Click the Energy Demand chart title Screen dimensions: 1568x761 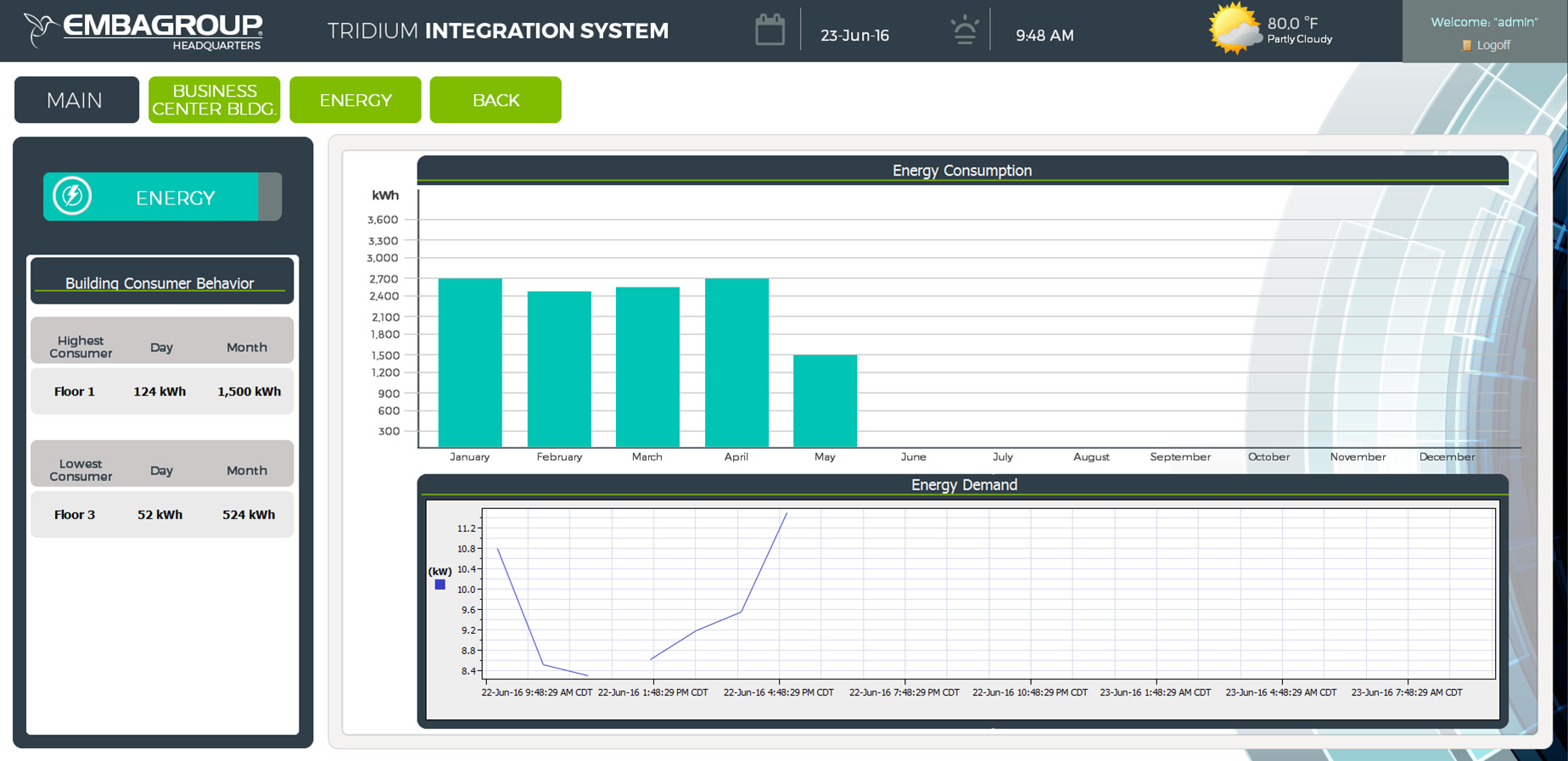[964, 484]
